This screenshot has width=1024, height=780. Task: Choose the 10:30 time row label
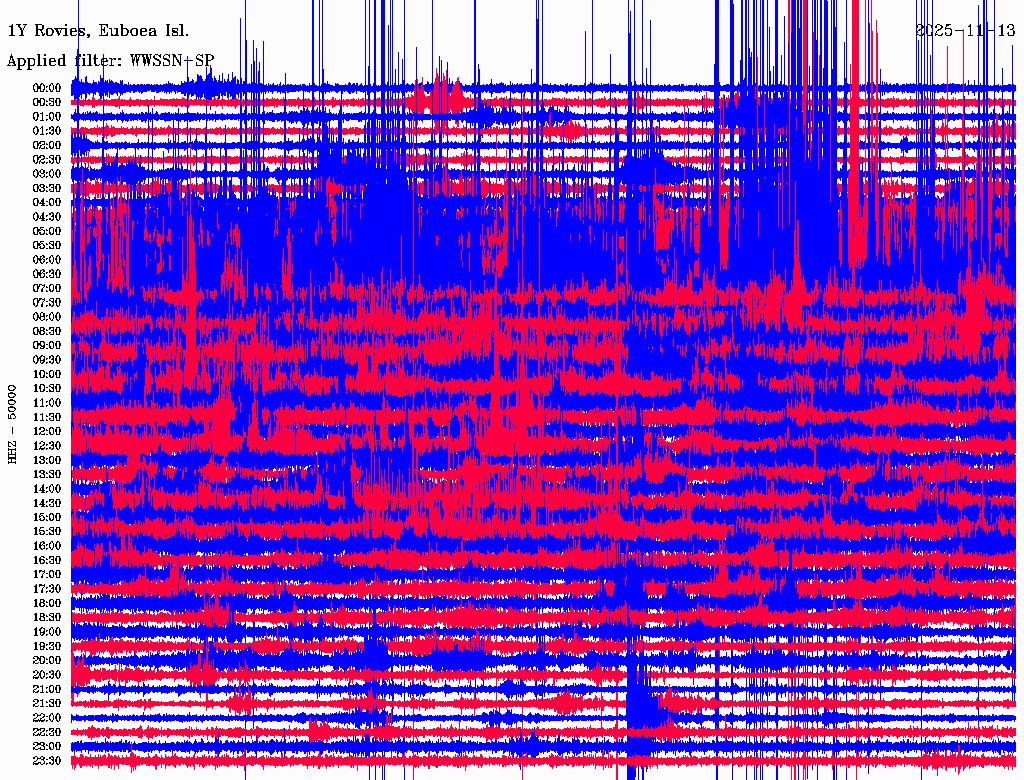pos(48,388)
